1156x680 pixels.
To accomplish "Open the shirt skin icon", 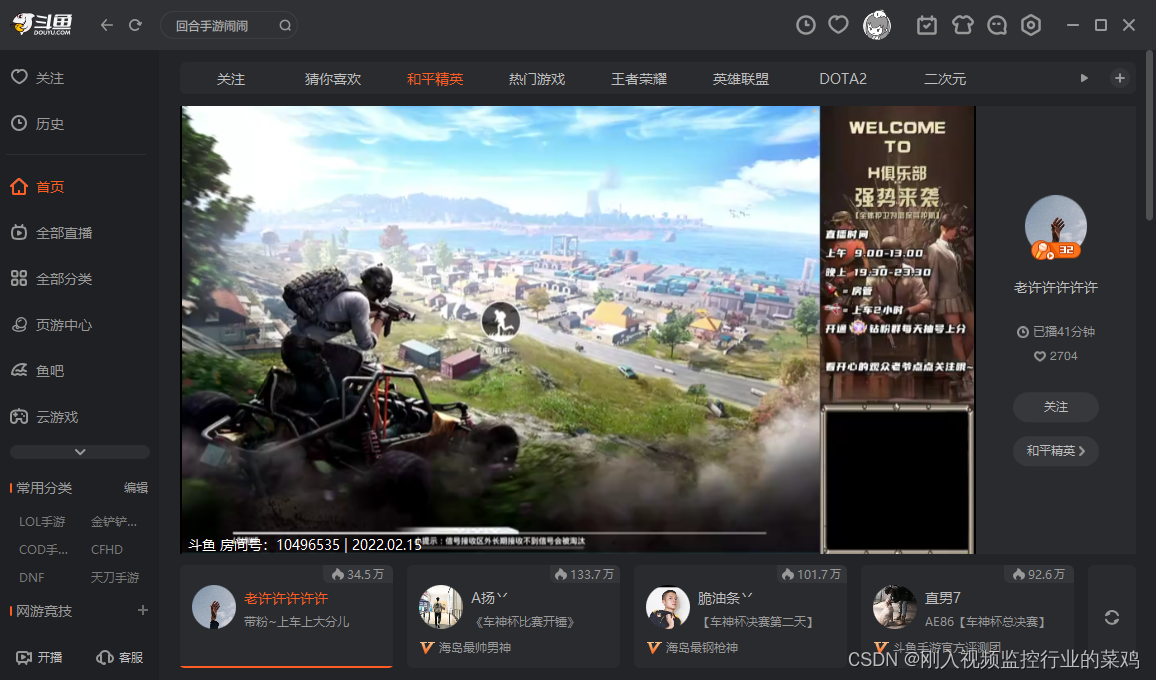I will [963, 25].
